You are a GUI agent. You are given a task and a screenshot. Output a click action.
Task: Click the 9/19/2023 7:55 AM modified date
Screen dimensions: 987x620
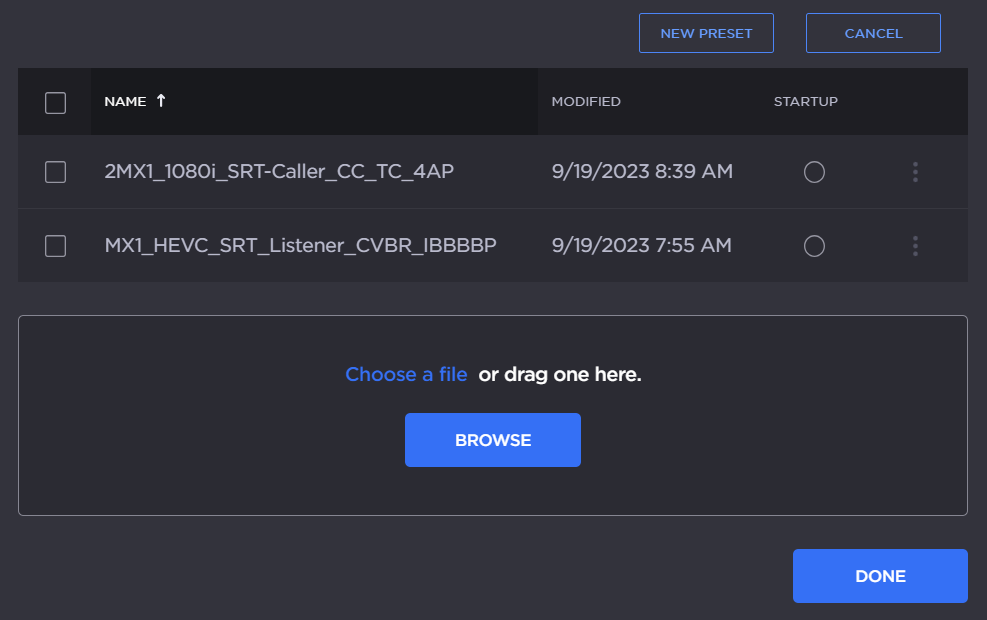641,246
